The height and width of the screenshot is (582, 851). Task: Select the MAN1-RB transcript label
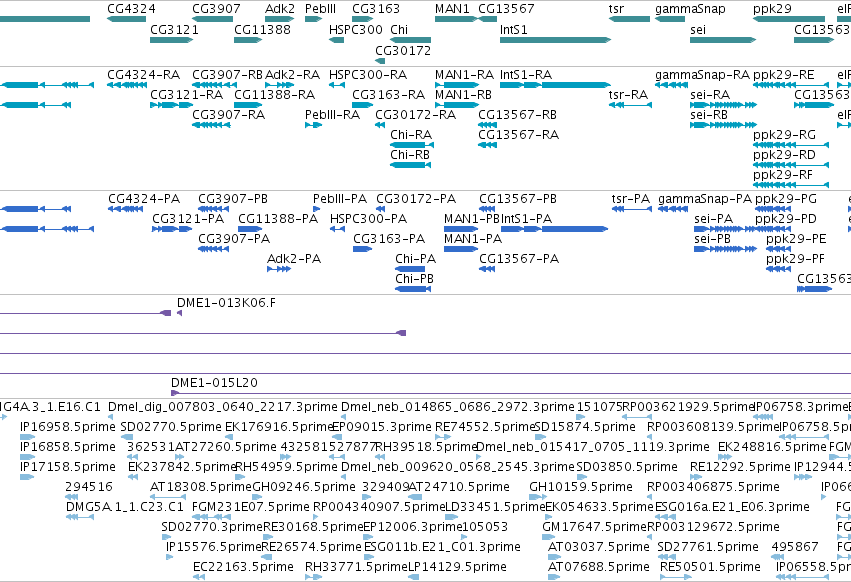[463, 94]
